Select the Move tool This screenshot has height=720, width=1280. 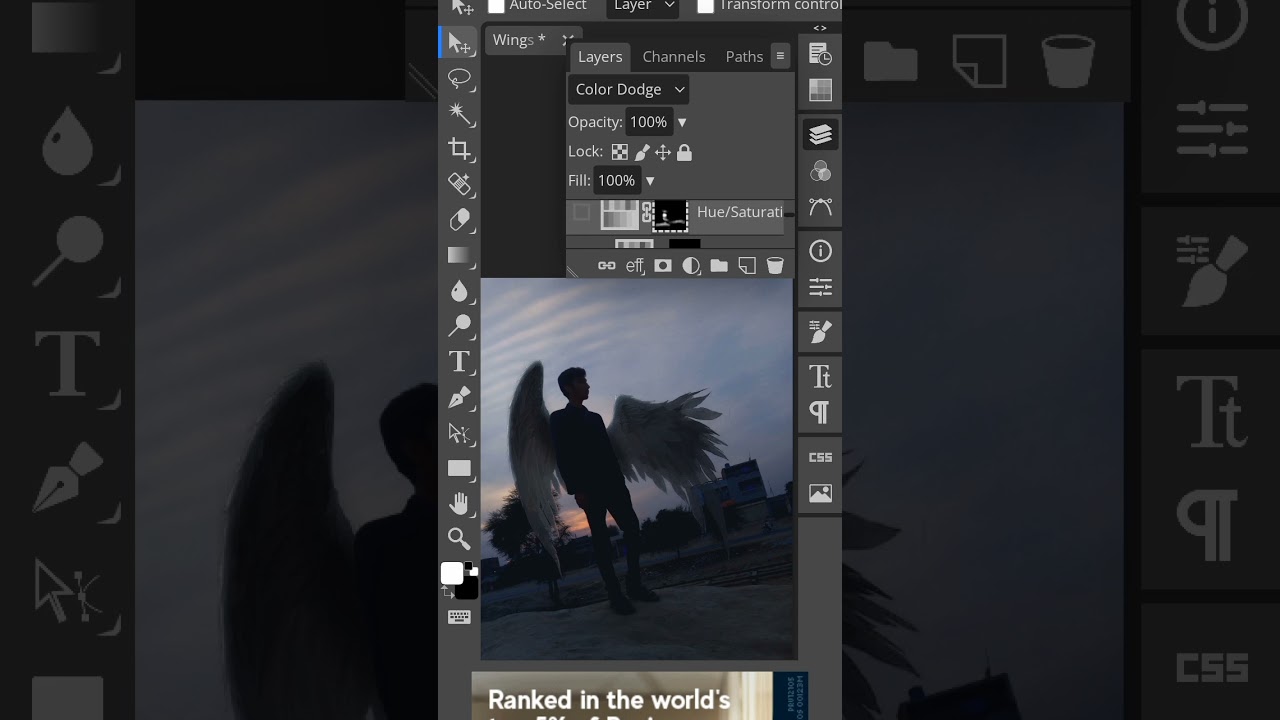pyautogui.click(x=460, y=43)
